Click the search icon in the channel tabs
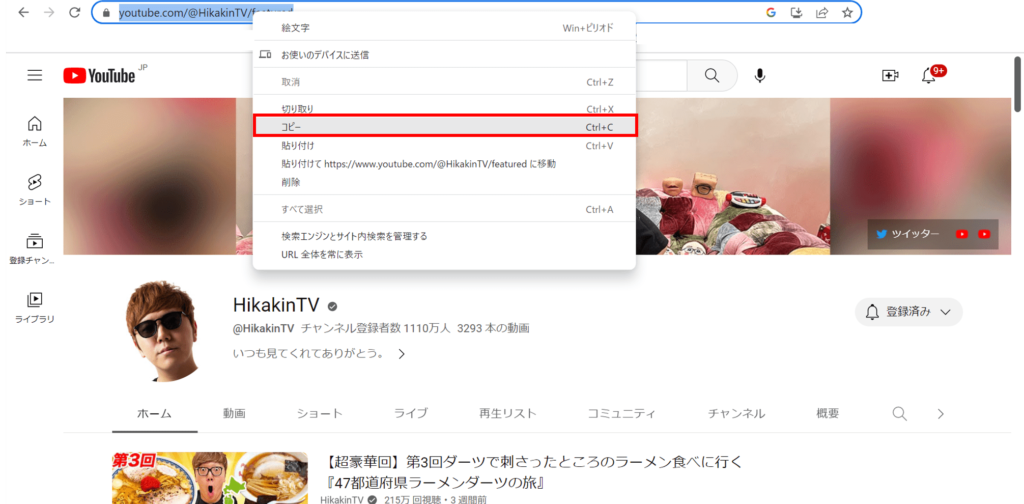 pyautogui.click(x=899, y=413)
